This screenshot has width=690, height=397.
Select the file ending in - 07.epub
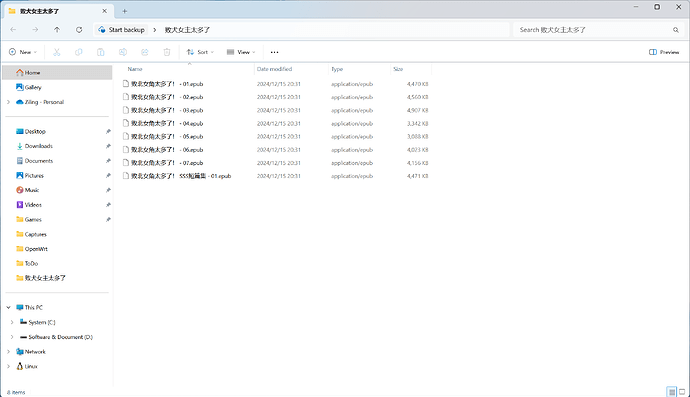tap(275, 163)
